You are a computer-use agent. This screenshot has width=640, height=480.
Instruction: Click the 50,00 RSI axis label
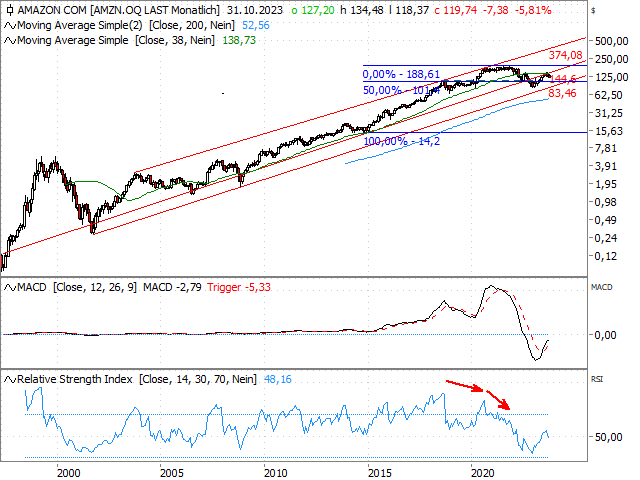pyautogui.click(x=609, y=438)
